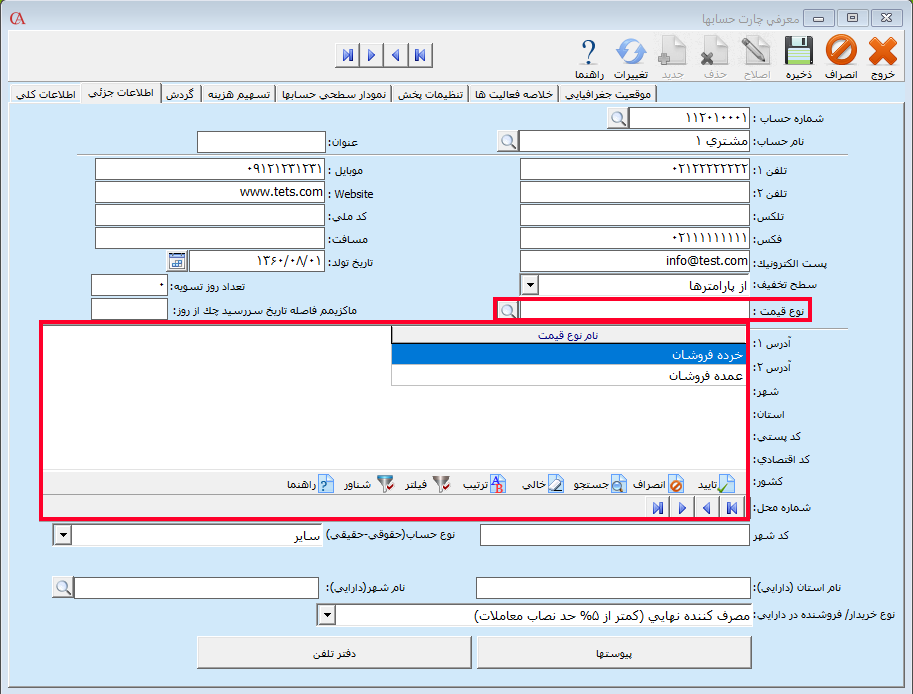
Task: Open the سطح تخفیف dropdown
Action: [x=530, y=284]
